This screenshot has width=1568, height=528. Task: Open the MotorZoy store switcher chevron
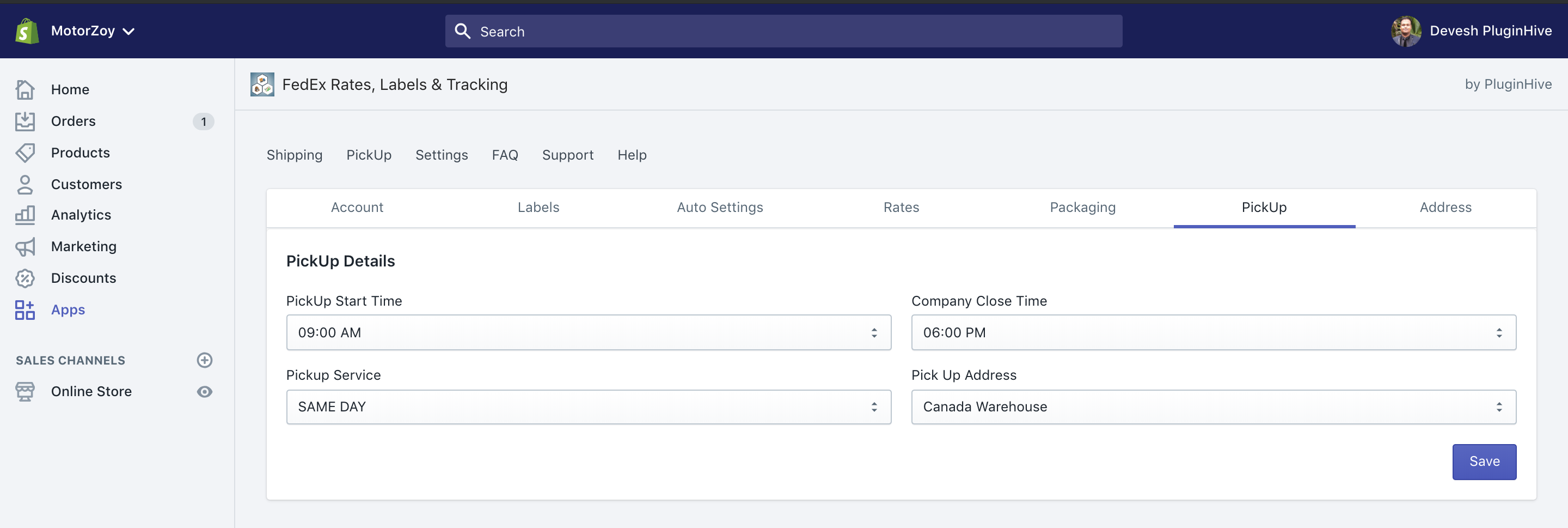click(x=128, y=32)
